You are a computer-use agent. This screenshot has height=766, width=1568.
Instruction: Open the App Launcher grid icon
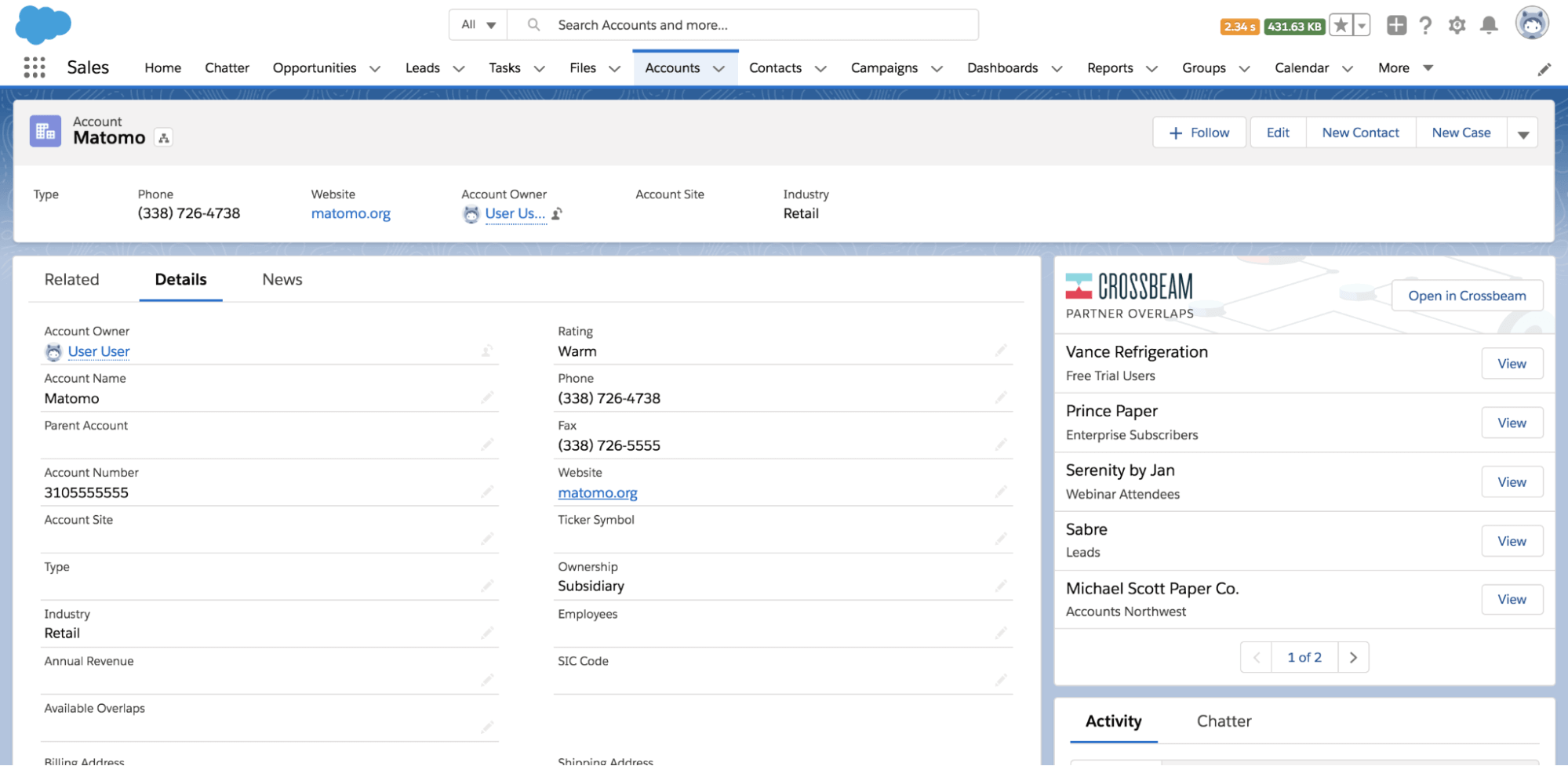tap(34, 67)
